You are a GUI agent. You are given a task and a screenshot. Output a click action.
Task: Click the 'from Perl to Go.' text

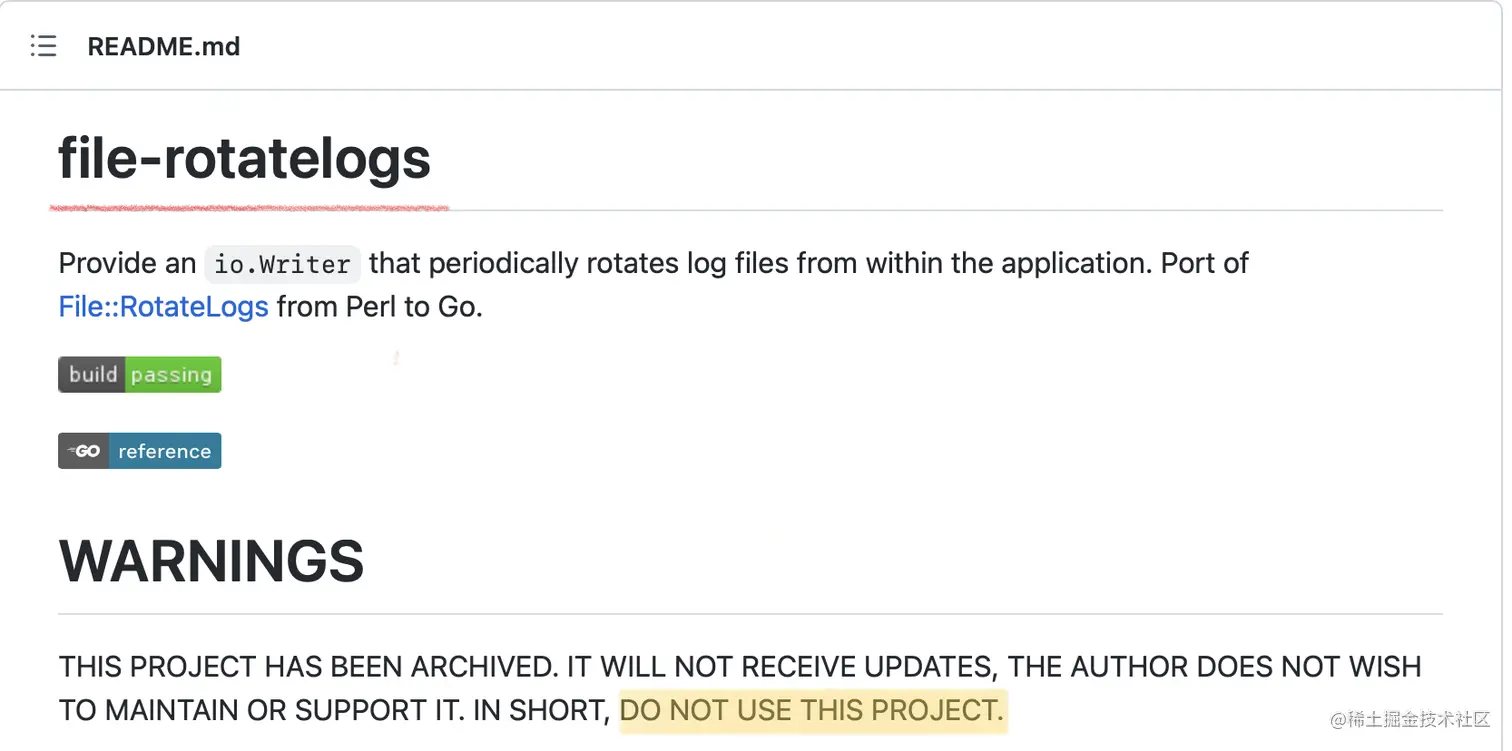tap(380, 306)
